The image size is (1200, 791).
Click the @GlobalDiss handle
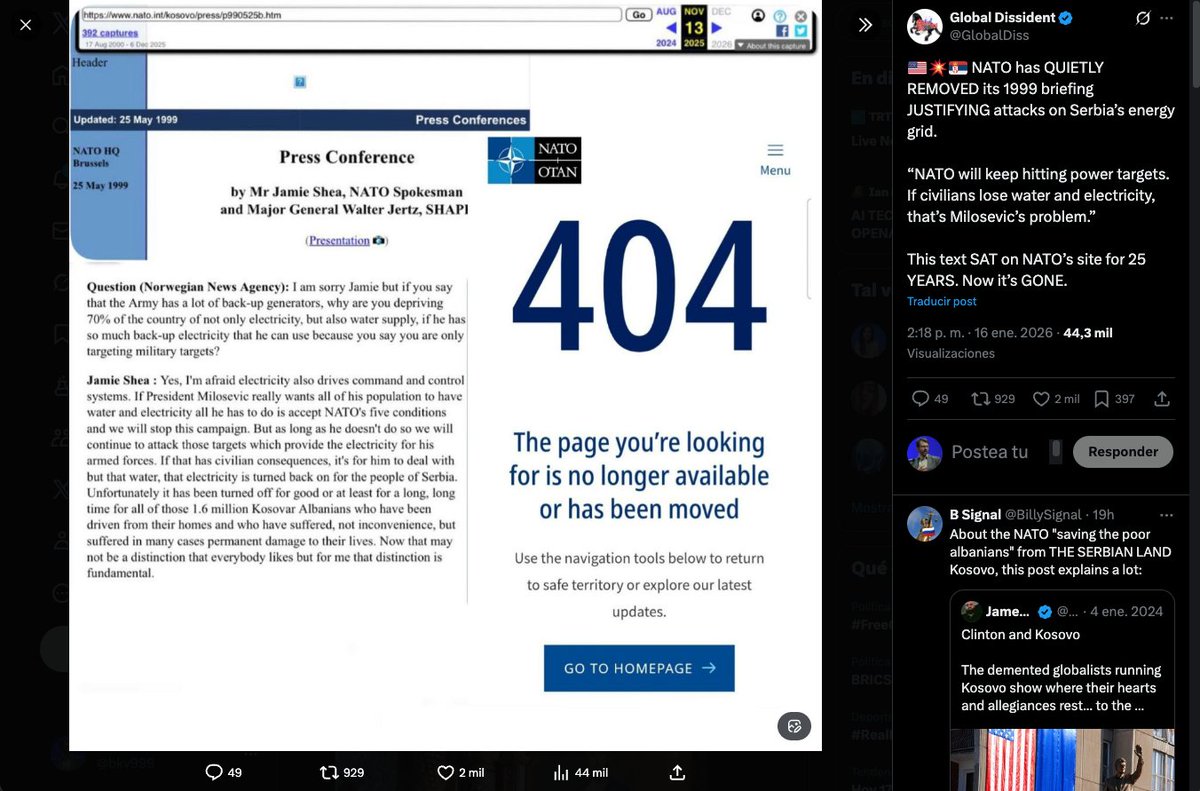(x=989, y=35)
